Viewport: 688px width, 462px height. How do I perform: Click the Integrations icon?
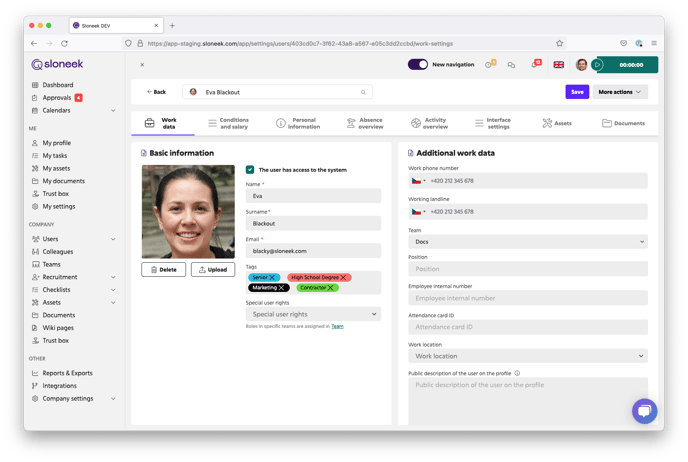[x=35, y=386]
